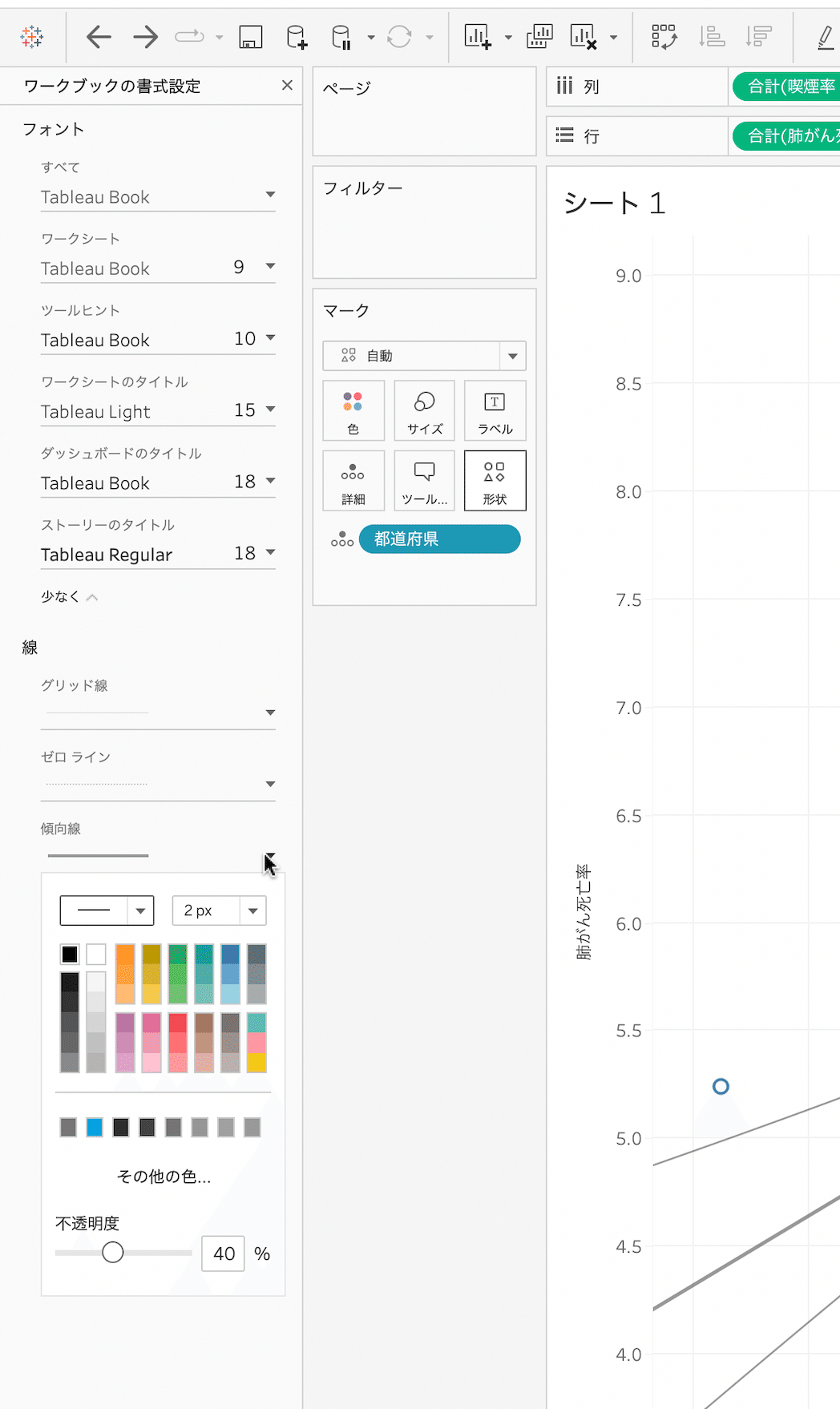The width and height of the screenshot is (840, 1409).
Task: Open the Label (ラベル) mark card
Action: pos(495,410)
